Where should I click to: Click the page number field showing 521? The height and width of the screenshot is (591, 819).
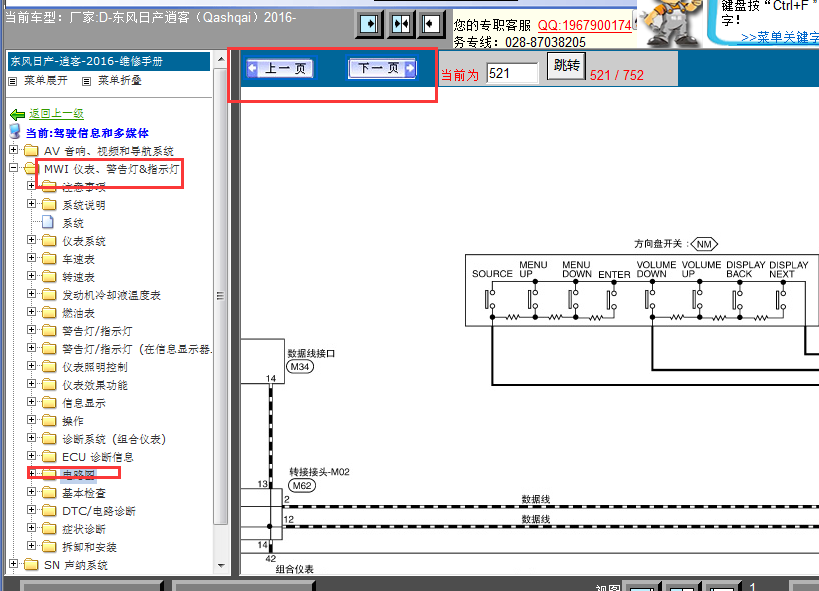tap(512, 73)
